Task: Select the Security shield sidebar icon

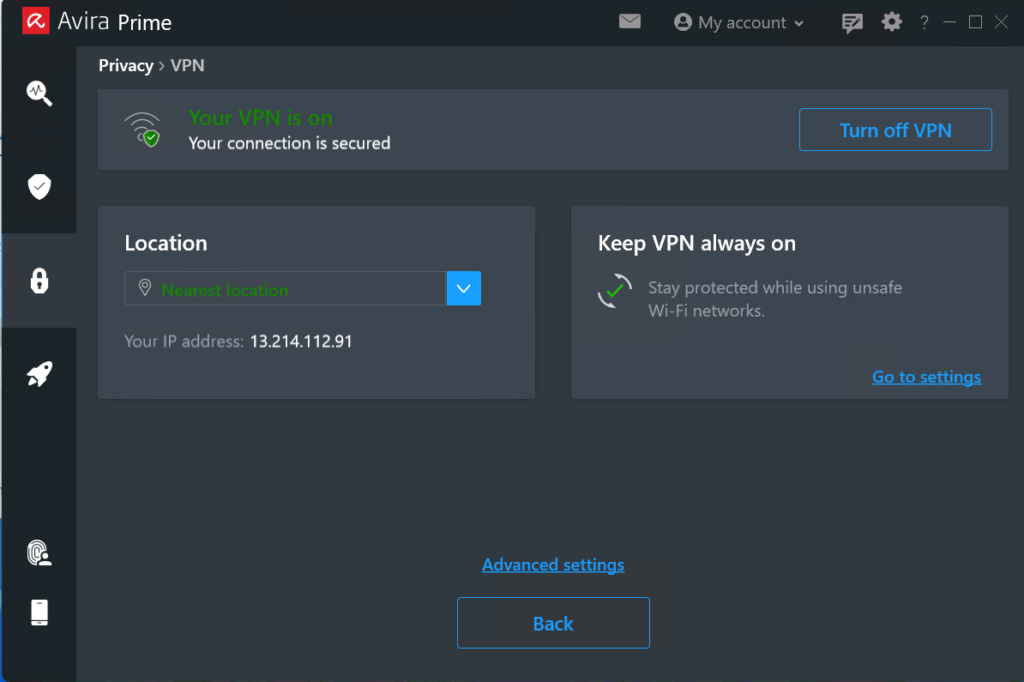Action: pyautogui.click(x=39, y=187)
